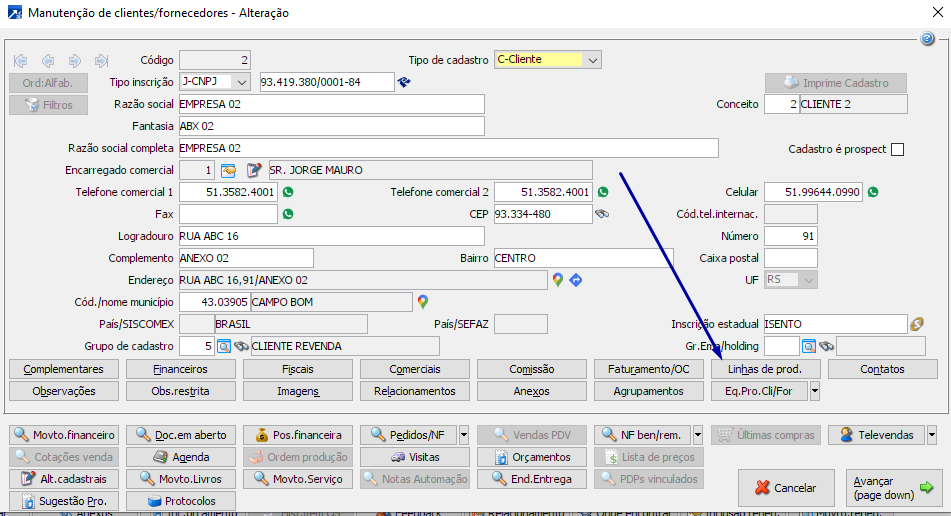This screenshot has height=516, width=951.
Task: Click the edit icon for Encarregado comercial
Action: 254,170
